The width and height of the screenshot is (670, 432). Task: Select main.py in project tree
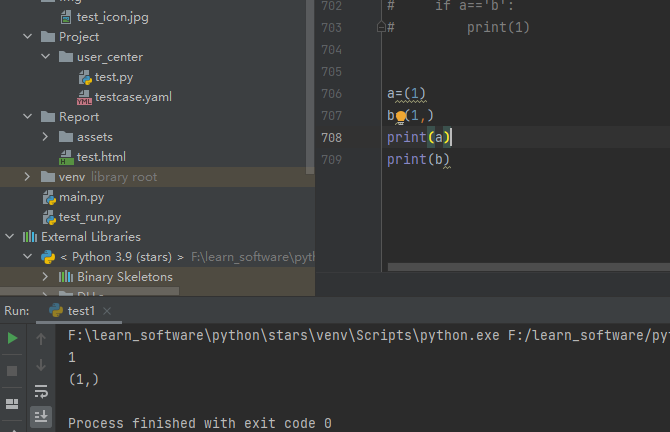(81, 197)
